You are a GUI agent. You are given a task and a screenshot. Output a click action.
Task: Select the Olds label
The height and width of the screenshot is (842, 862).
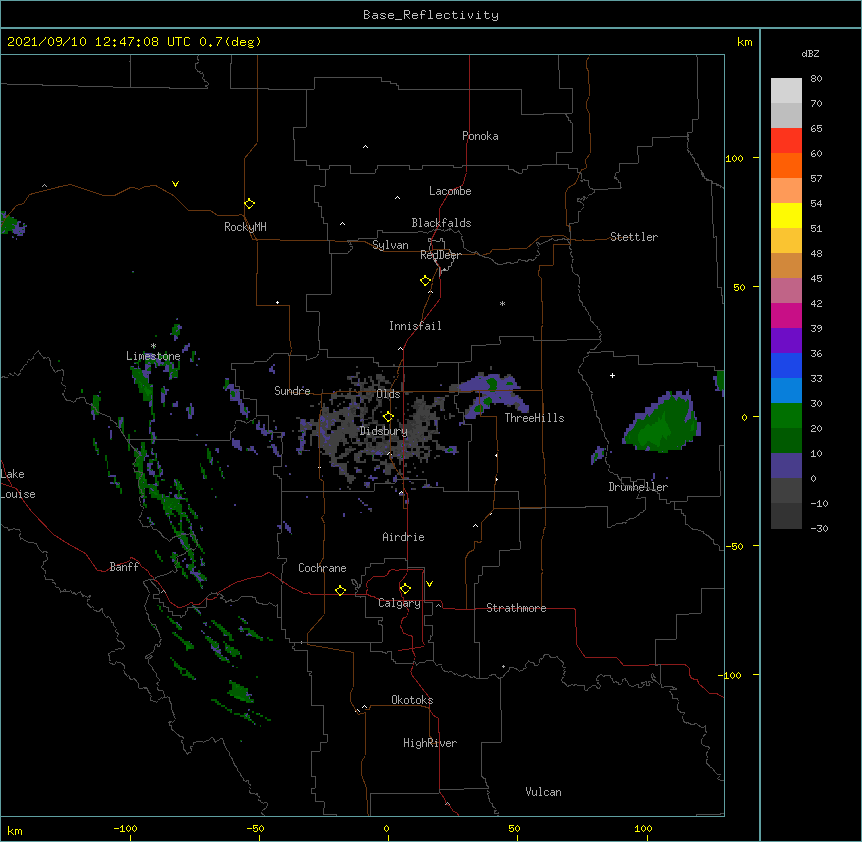pyautogui.click(x=388, y=394)
